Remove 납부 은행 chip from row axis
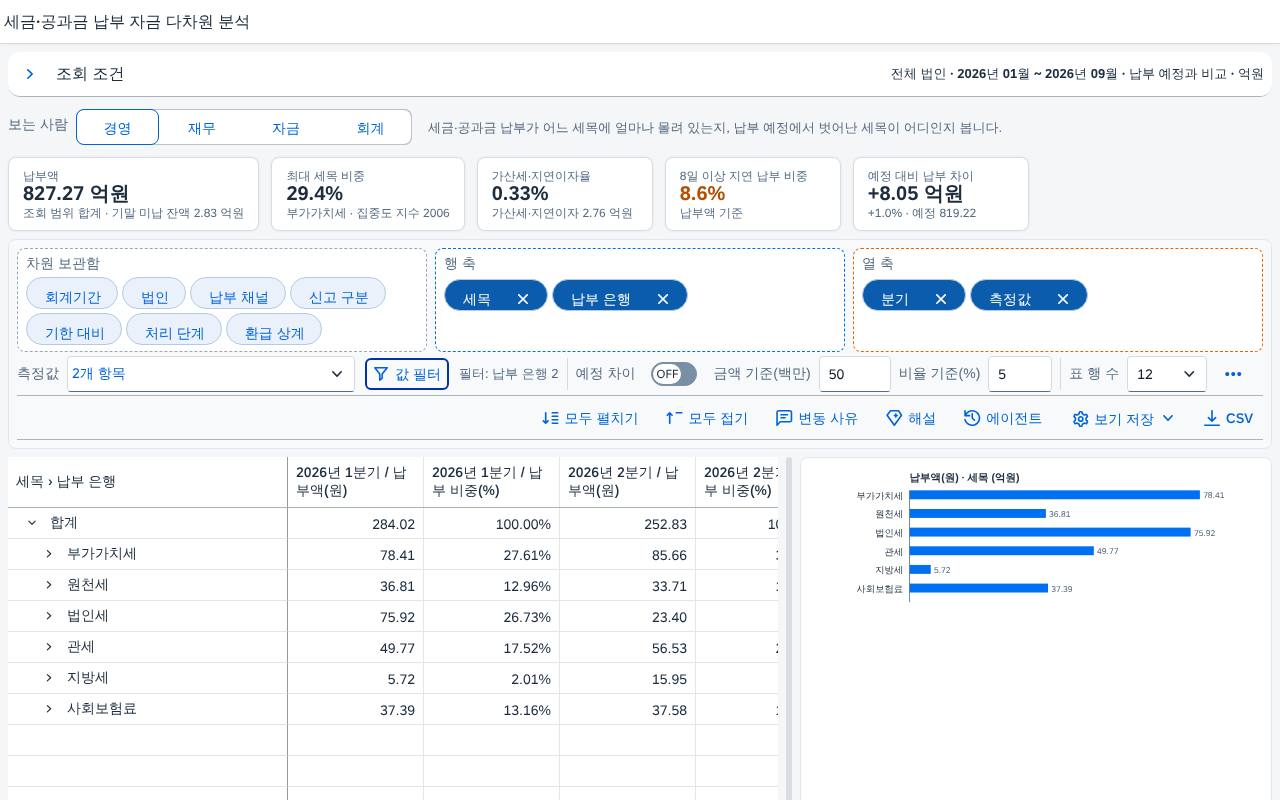The image size is (1280, 800). coord(663,299)
